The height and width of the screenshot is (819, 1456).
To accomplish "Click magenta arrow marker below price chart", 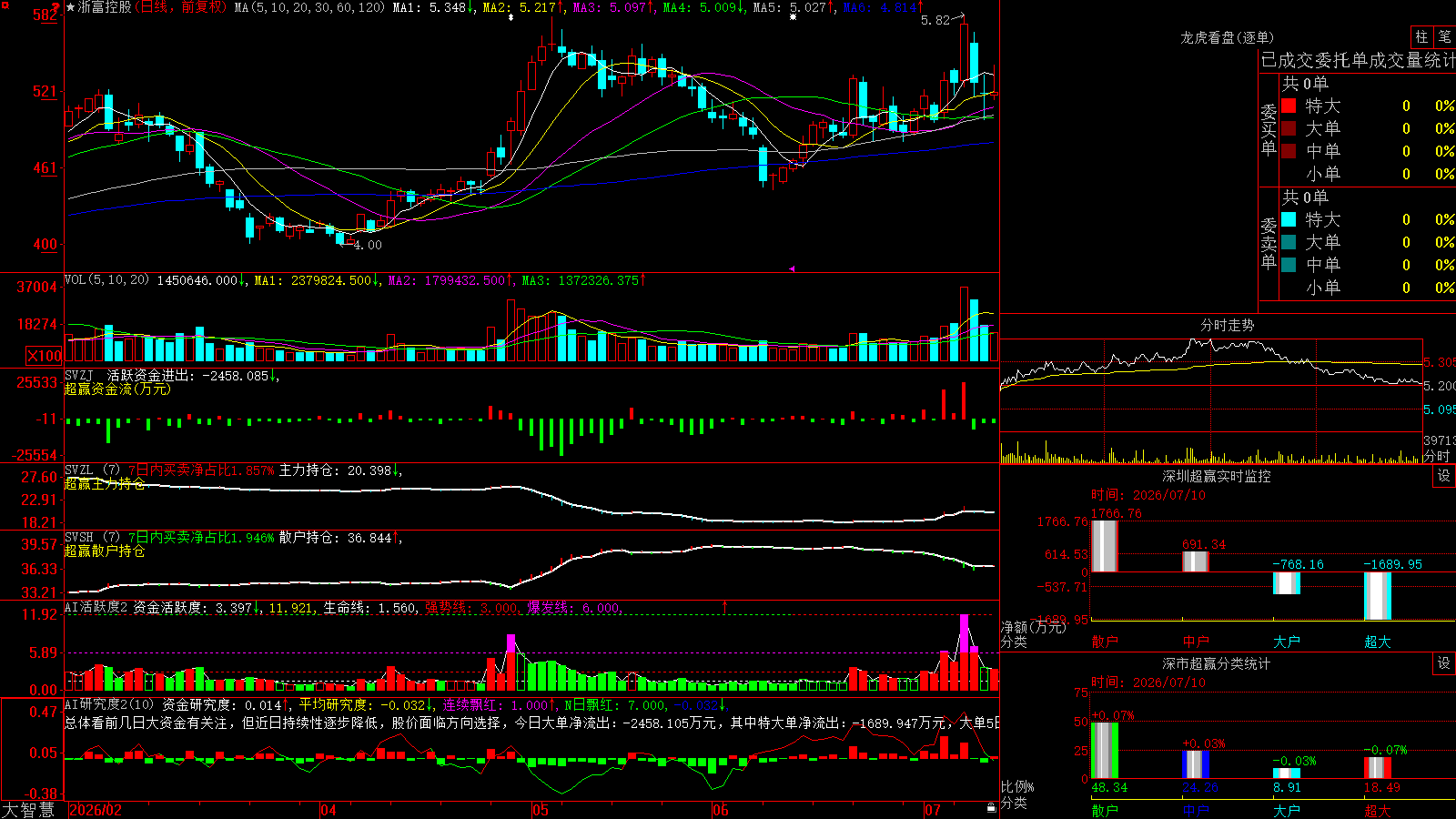I will coord(792,268).
